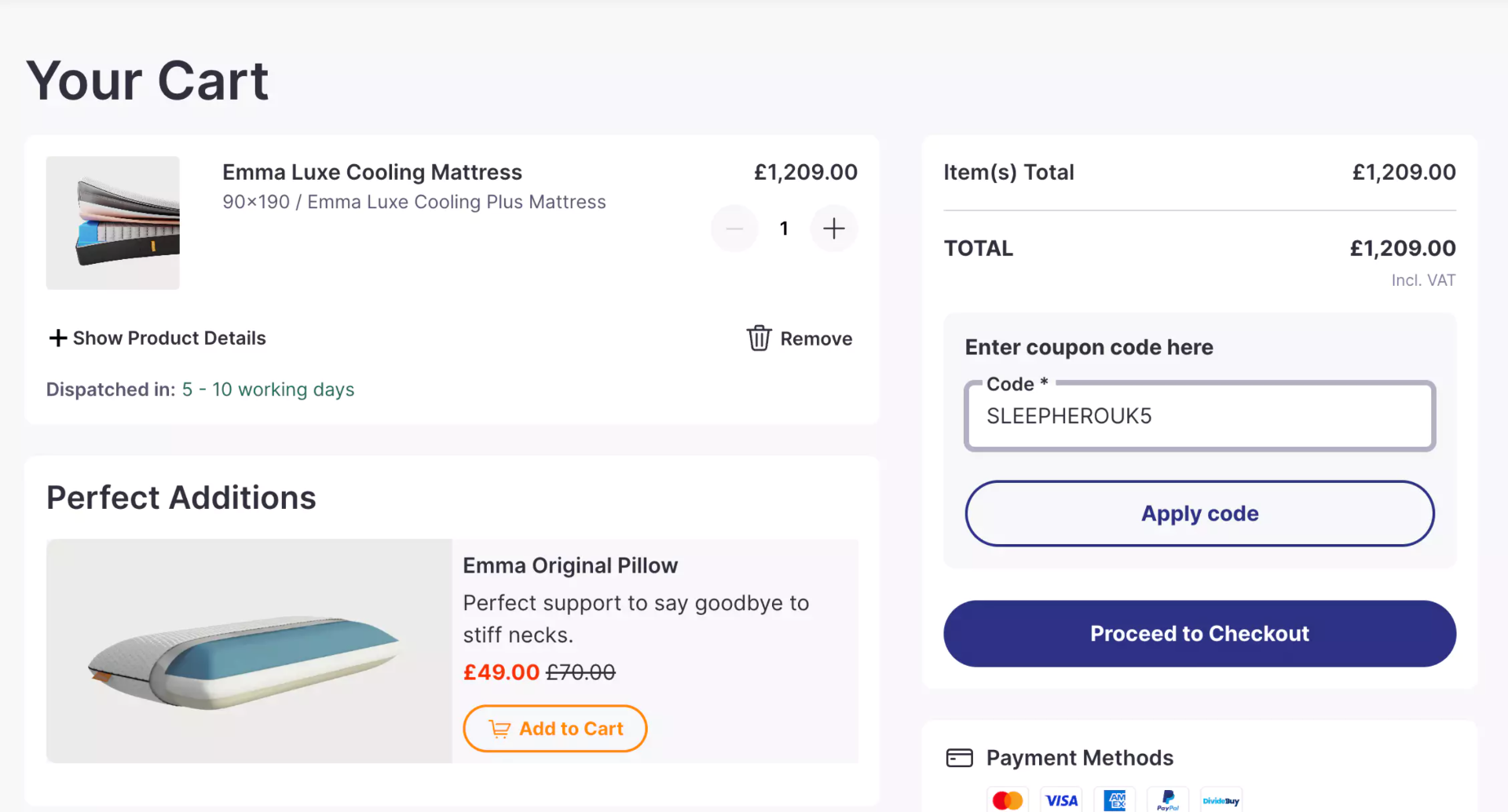The image size is (1508, 812).
Task: Open the Emma Original Pillow image
Action: [249, 651]
